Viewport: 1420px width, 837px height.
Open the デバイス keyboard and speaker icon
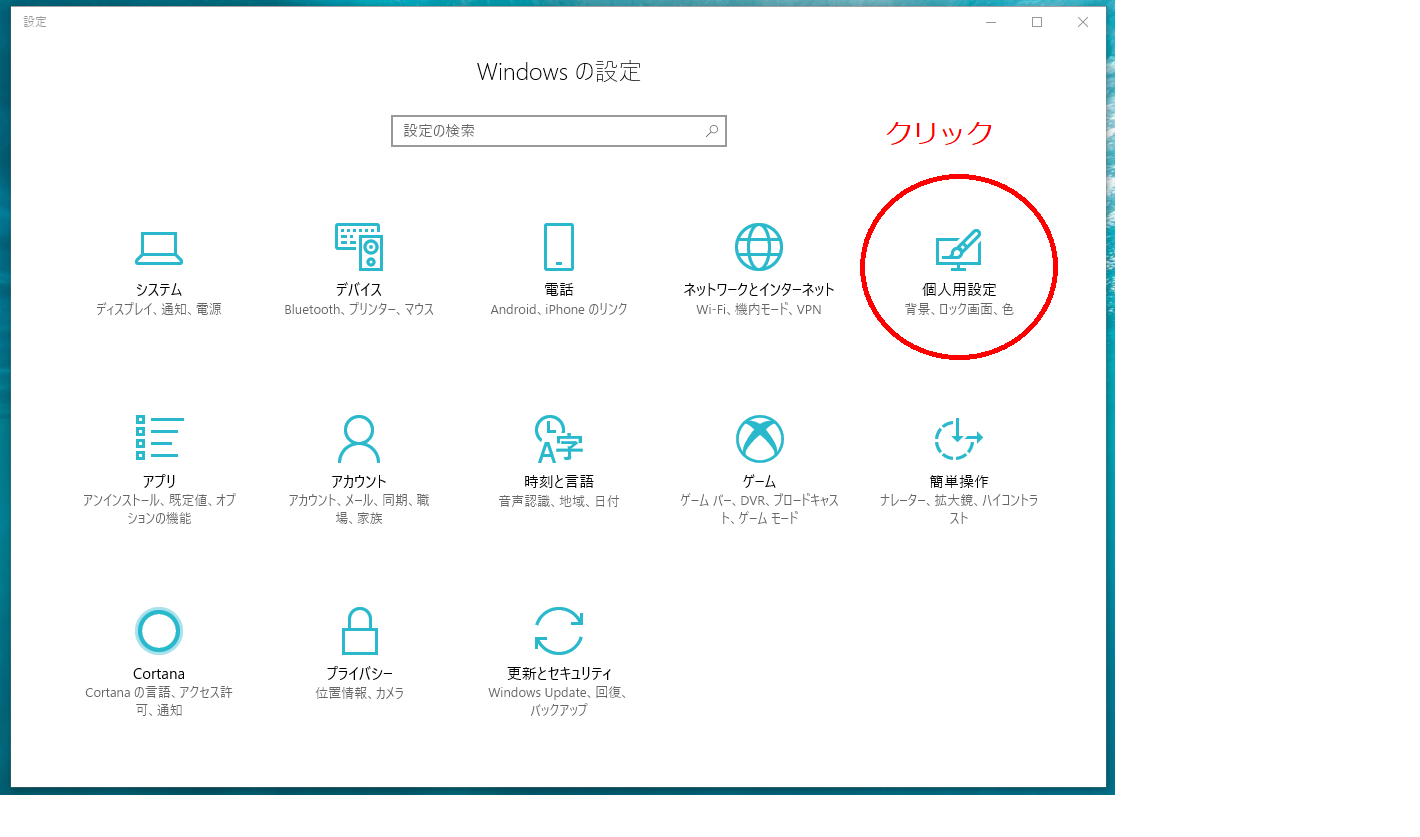click(x=359, y=246)
